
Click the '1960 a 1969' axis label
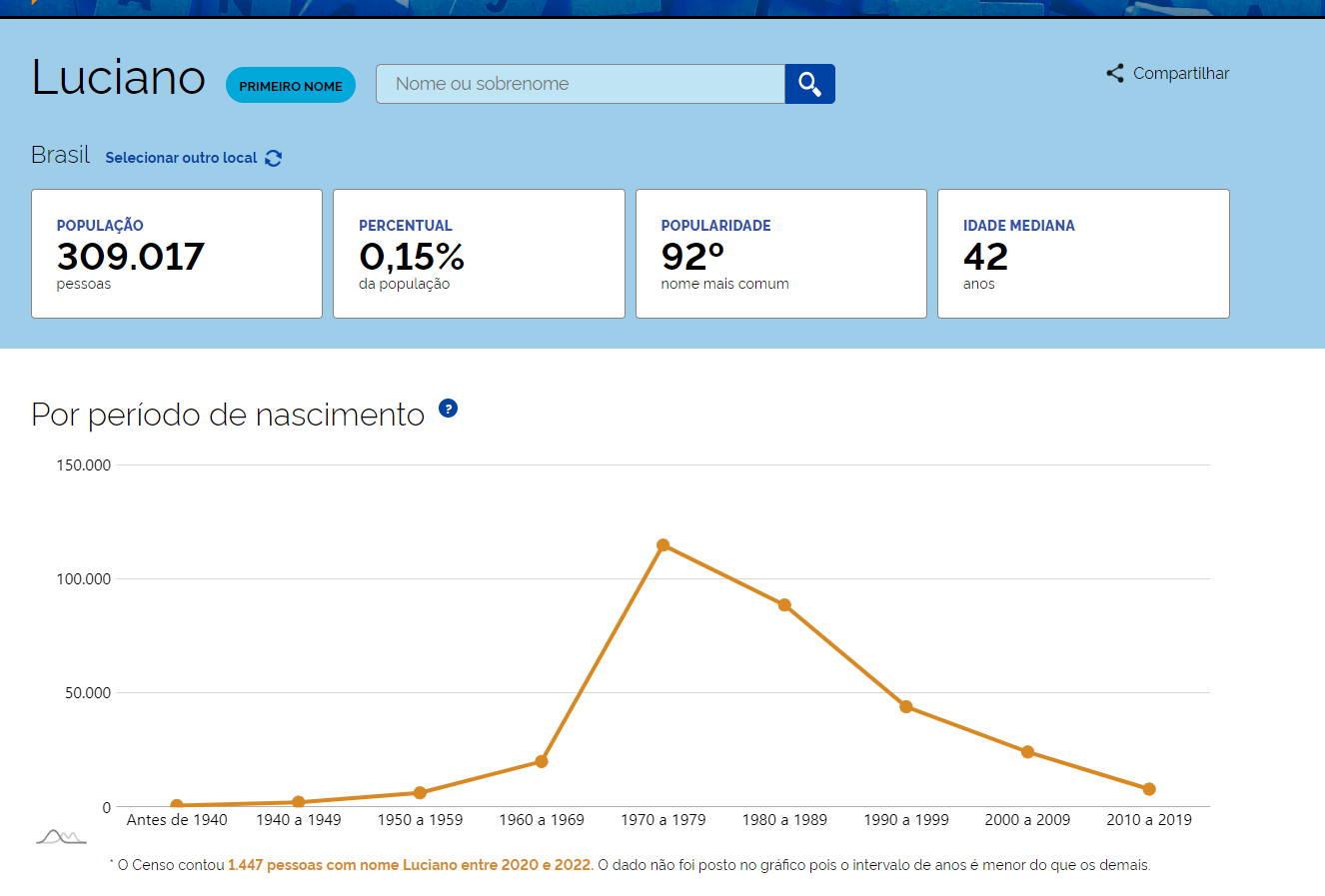[542, 820]
